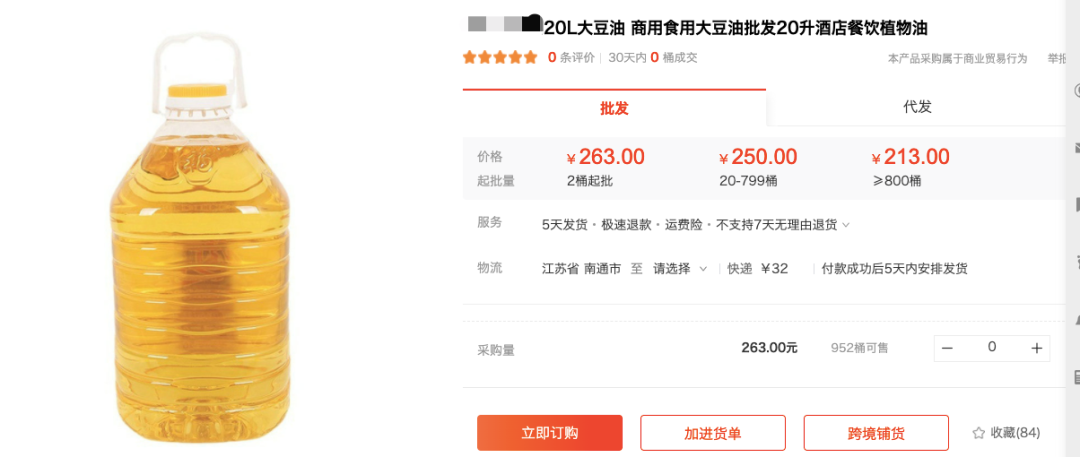Click the purchase quantity input field

pos(992,347)
